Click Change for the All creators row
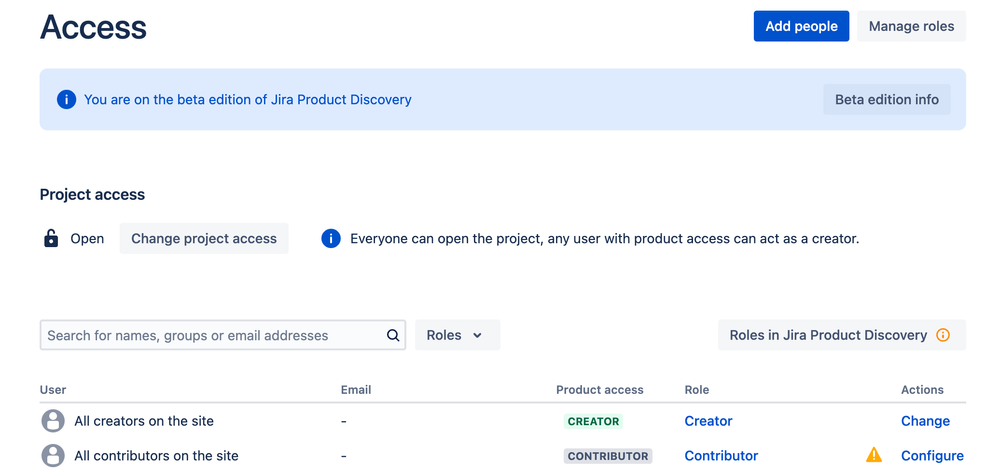 point(925,421)
